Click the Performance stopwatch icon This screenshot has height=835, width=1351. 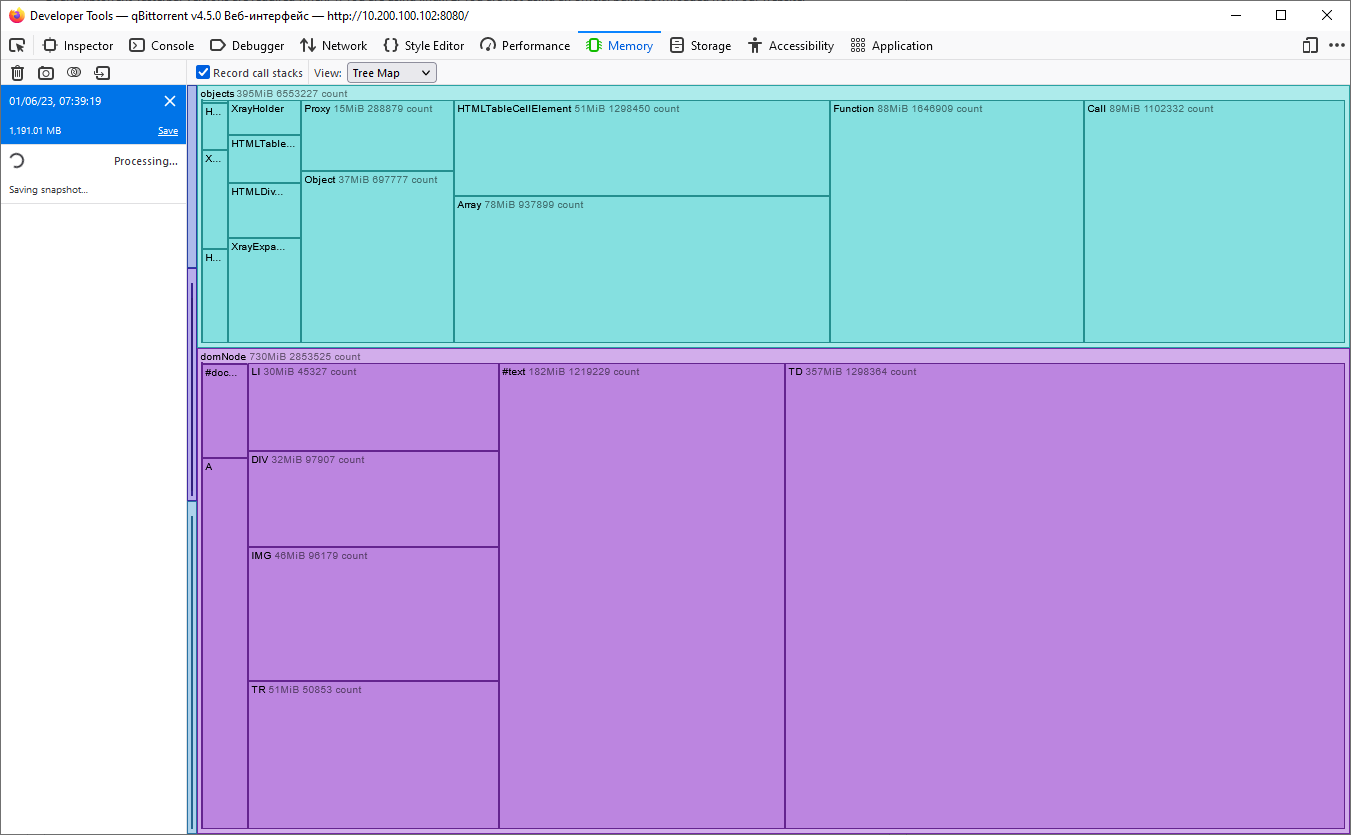click(x=487, y=45)
